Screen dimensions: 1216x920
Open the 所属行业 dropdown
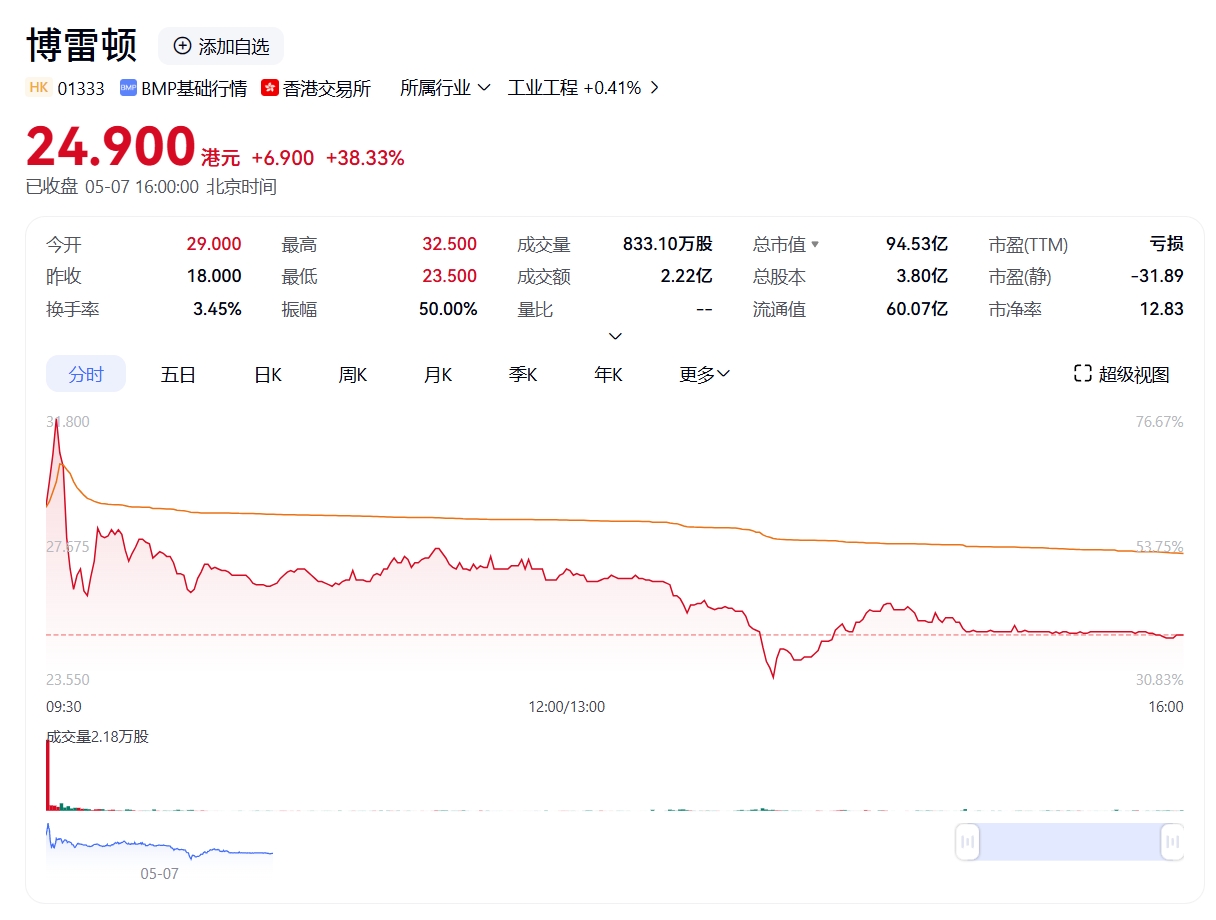click(x=445, y=88)
